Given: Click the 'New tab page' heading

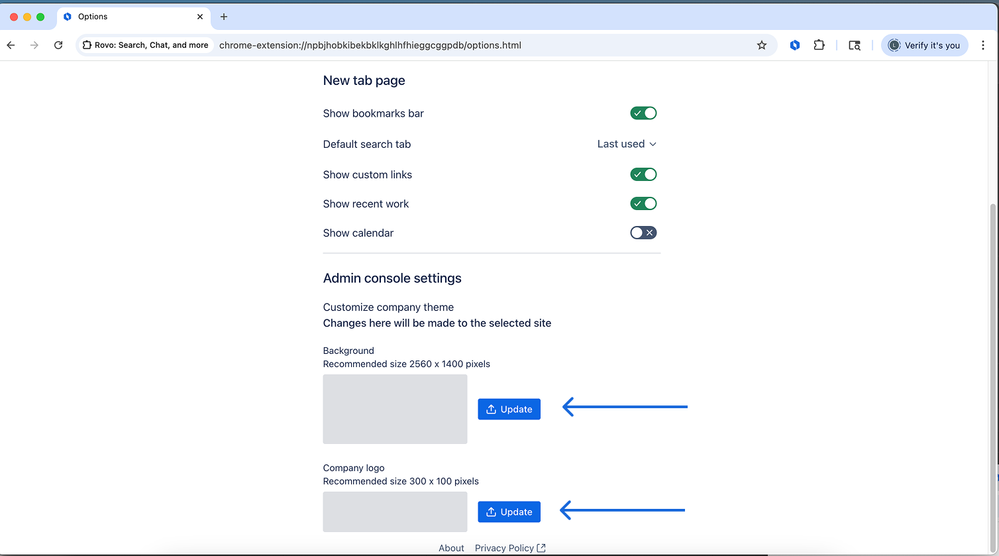Looking at the screenshot, I should 364,80.
